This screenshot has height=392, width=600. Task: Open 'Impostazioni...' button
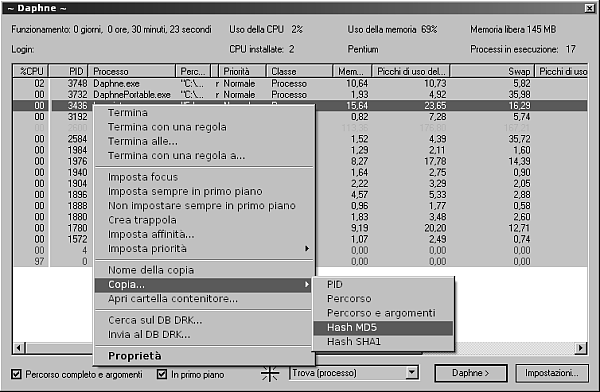[552, 373]
